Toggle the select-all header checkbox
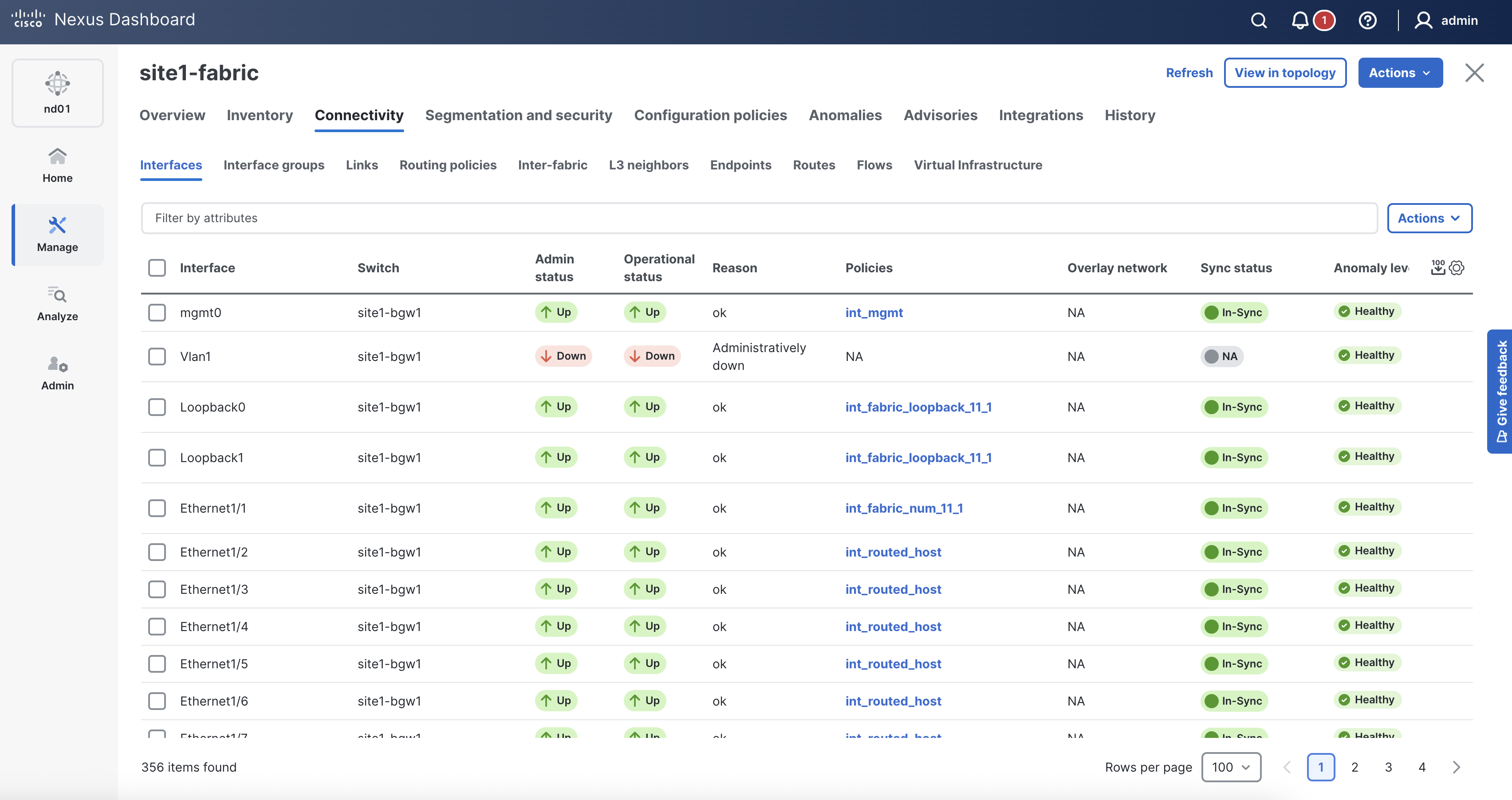 [157, 267]
